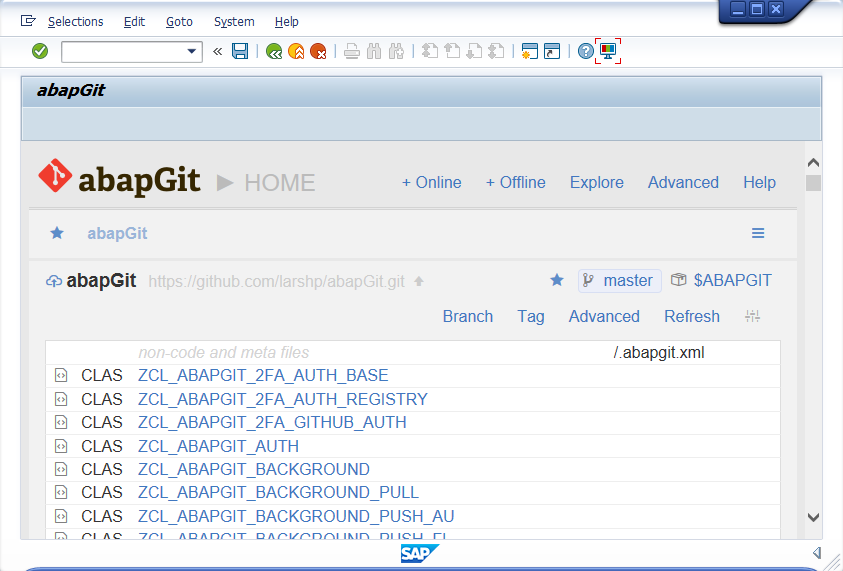843x571 pixels.
Task: Open the Tag menu
Action: (531, 316)
